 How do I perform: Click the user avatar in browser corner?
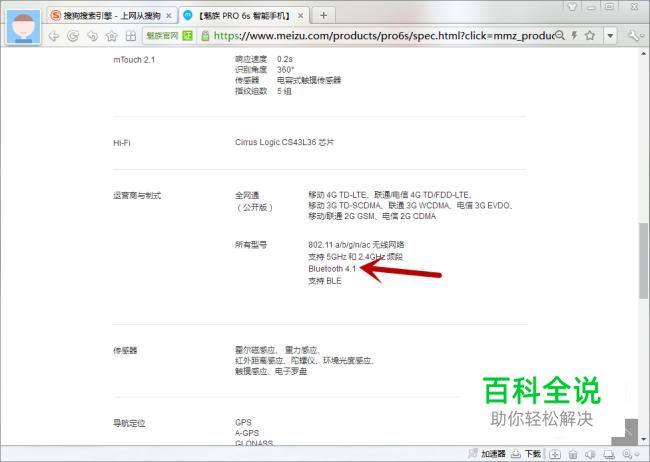click(x=24, y=26)
